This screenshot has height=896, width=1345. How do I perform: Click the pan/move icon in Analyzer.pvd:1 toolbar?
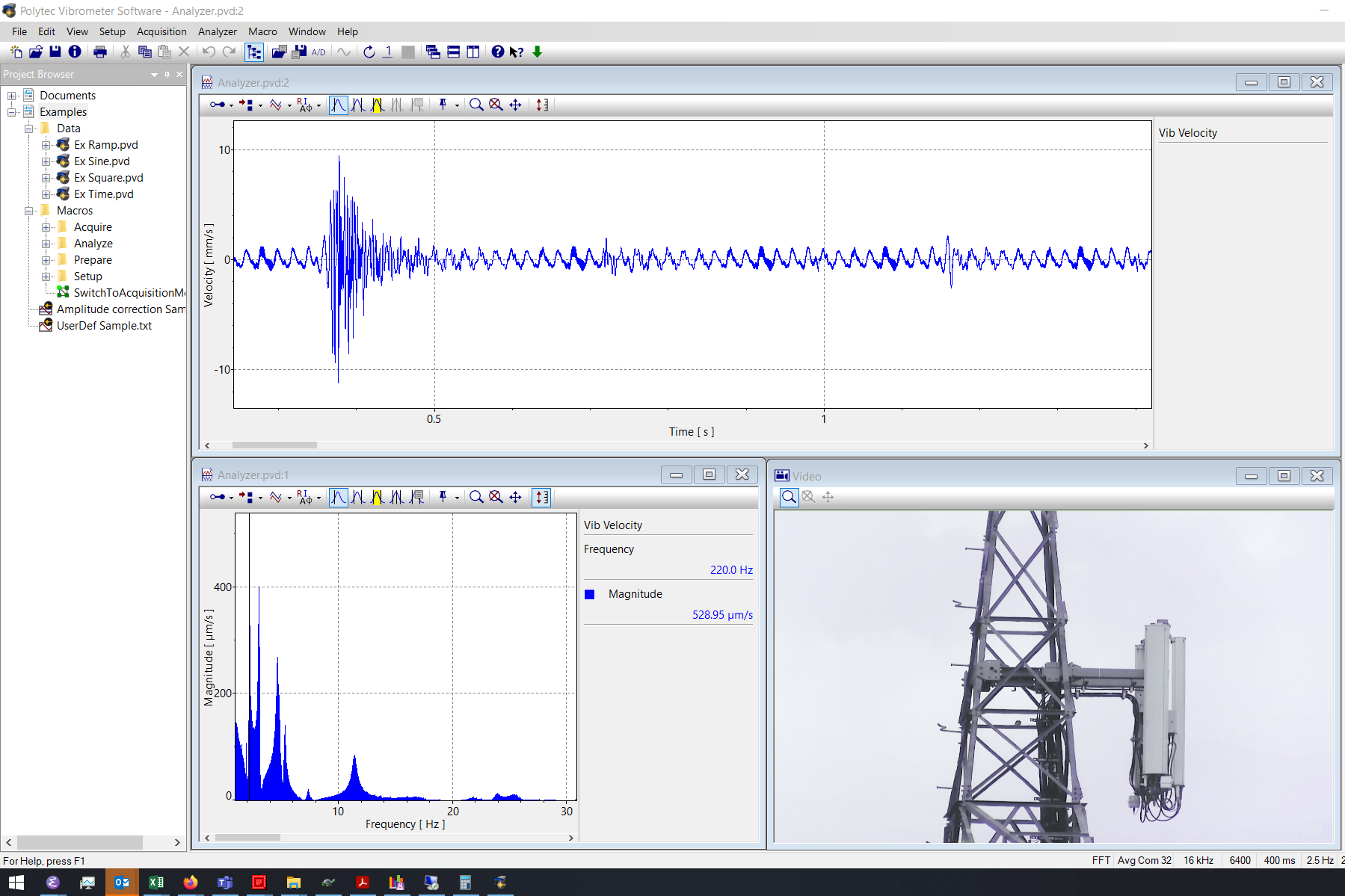515,497
